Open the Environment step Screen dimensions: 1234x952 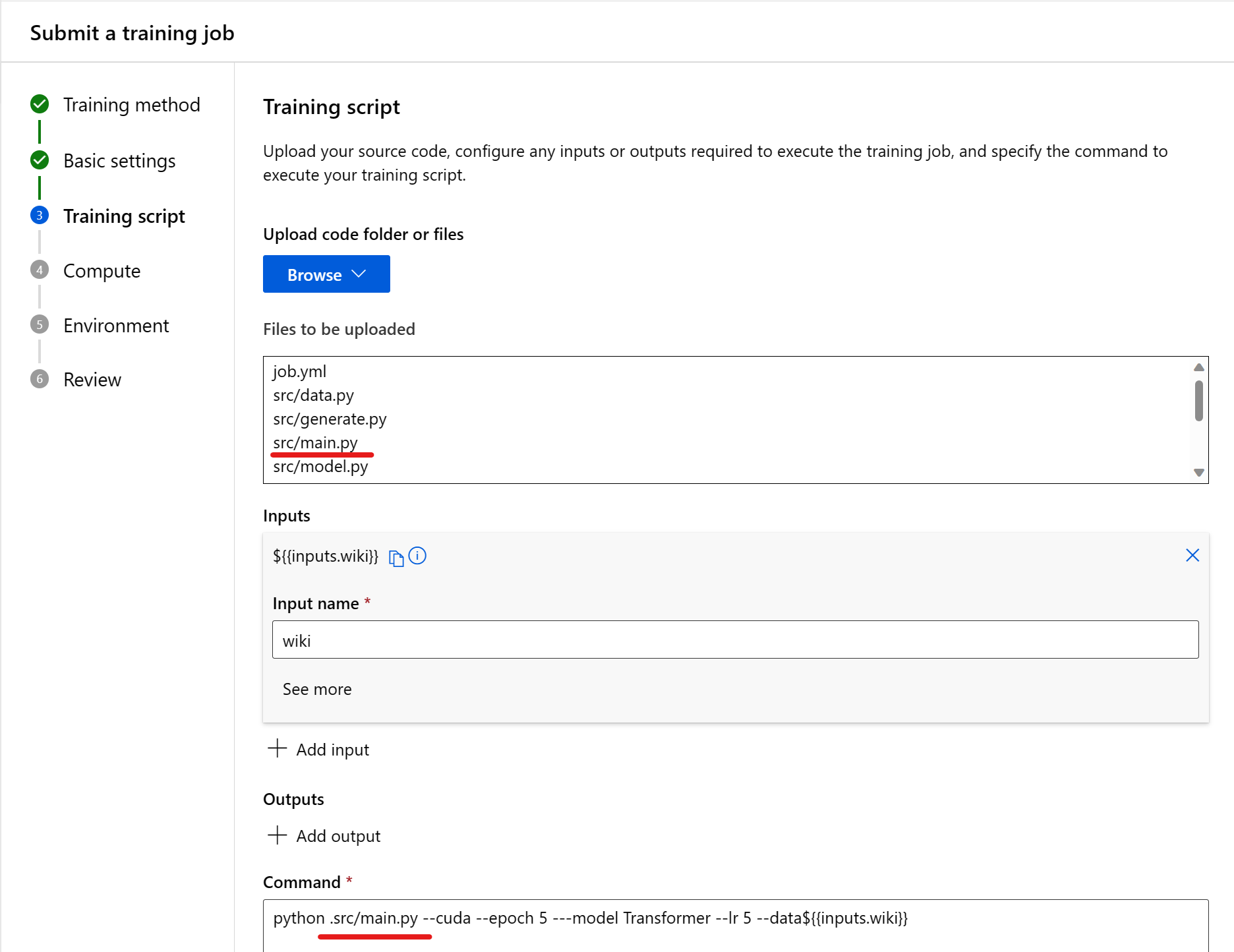click(x=116, y=326)
